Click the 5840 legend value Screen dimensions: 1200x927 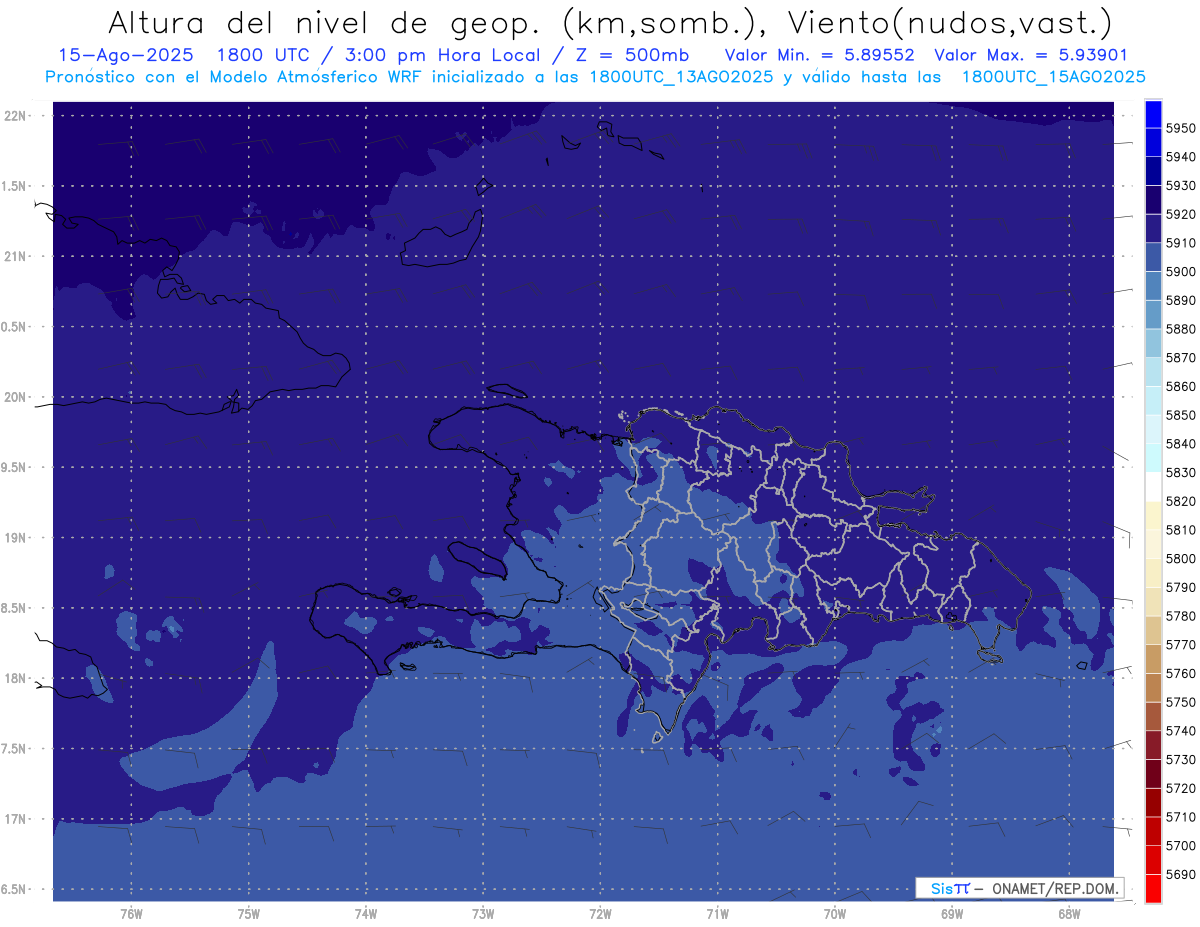pyautogui.click(x=1180, y=444)
